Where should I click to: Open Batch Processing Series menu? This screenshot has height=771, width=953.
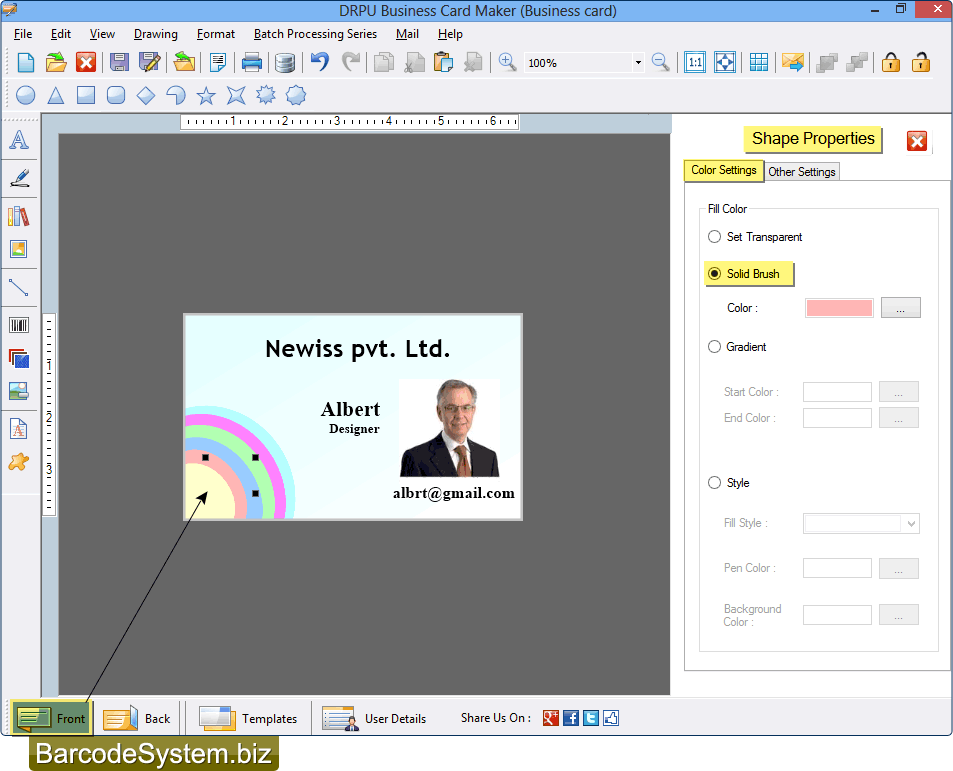(315, 34)
